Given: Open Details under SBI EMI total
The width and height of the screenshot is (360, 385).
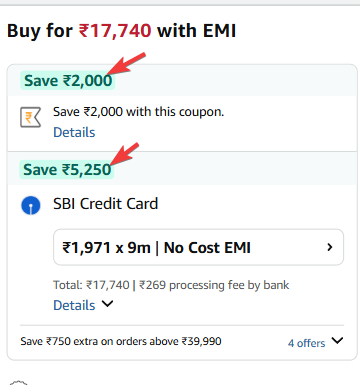Looking at the screenshot, I should point(74,305).
